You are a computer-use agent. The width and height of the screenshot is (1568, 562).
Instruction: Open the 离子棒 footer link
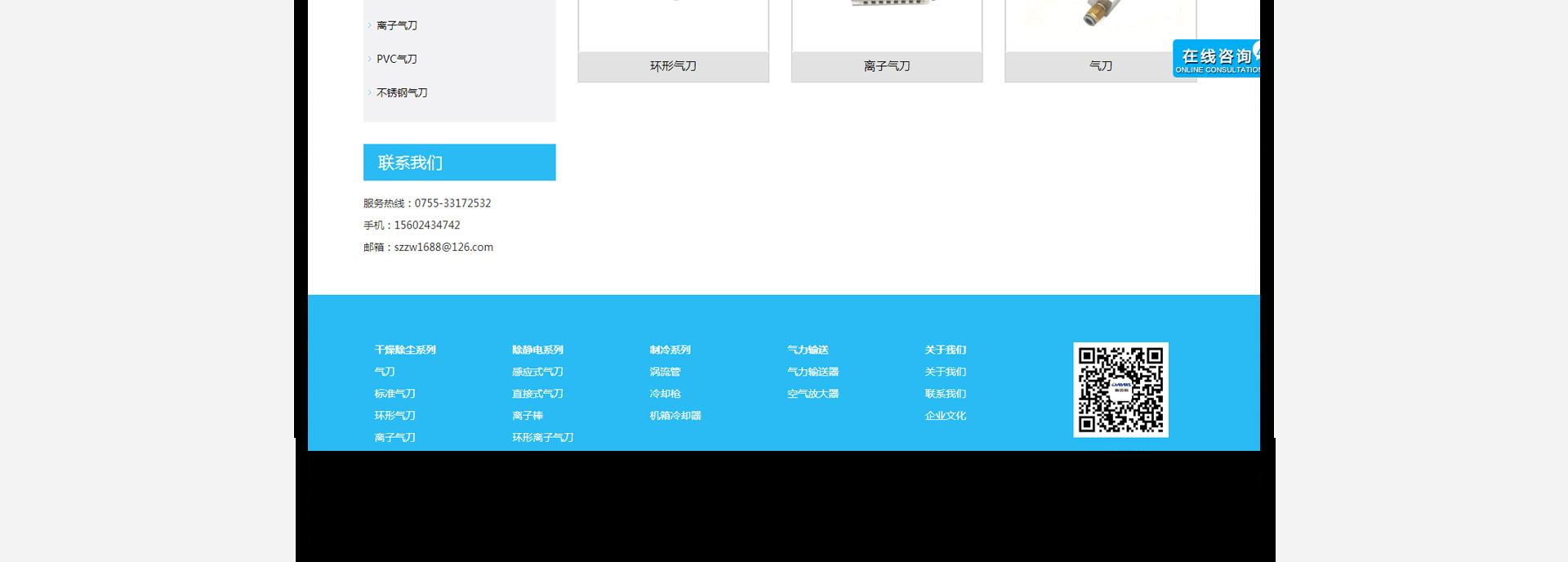[527, 416]
